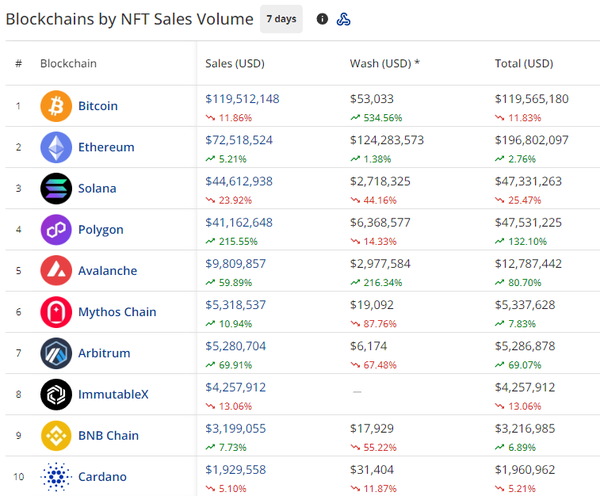Click the BNB Chain logo icon
The width and height of the screenshot is (600, 496).
point(56,435)
